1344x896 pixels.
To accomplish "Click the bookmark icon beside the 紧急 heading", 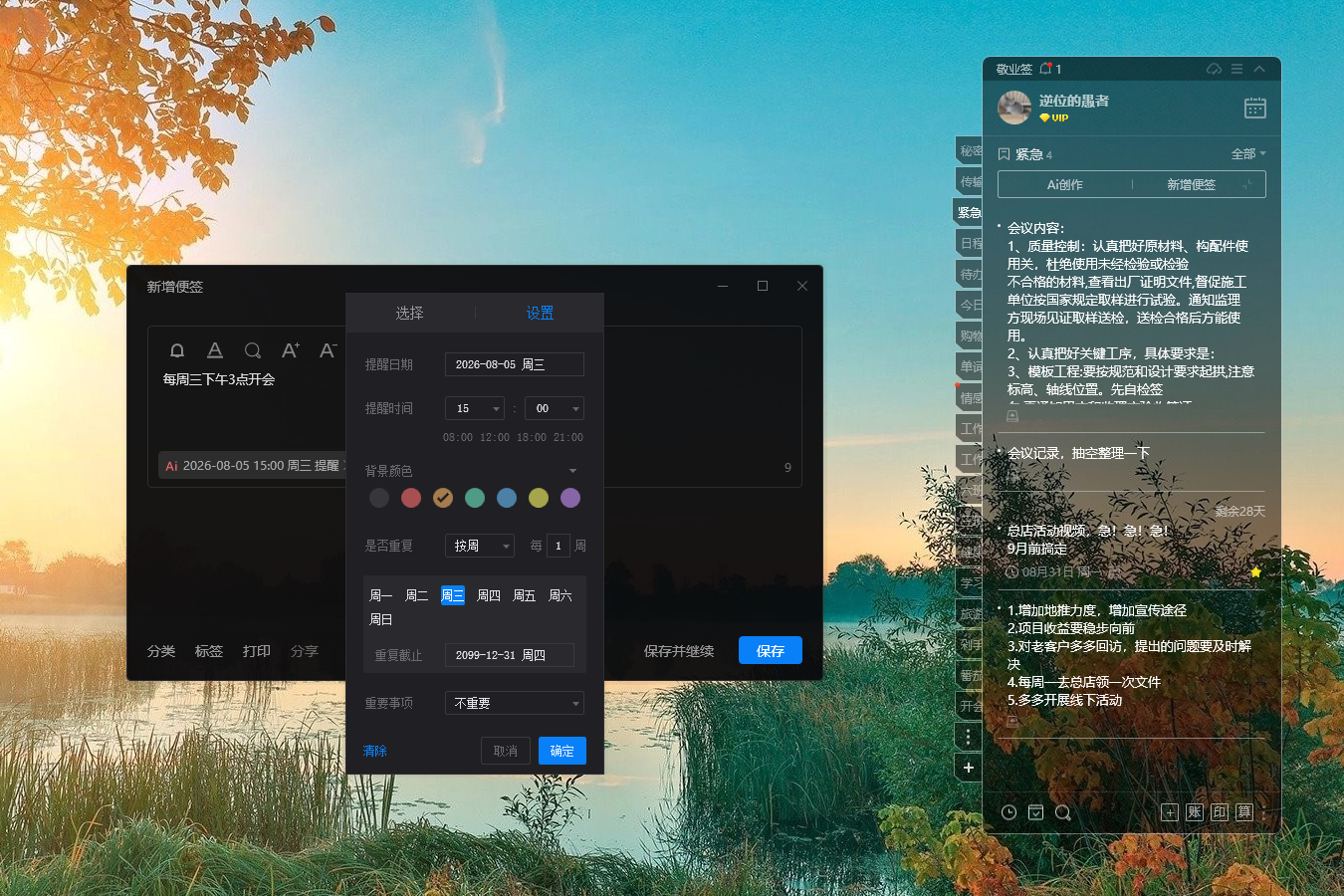I will pos(1004,154).
